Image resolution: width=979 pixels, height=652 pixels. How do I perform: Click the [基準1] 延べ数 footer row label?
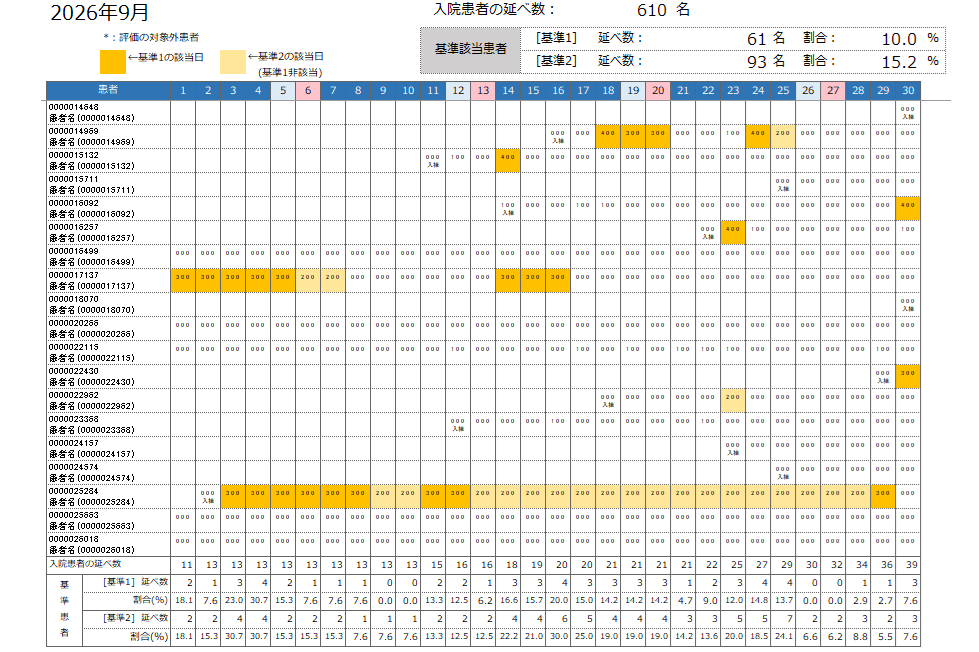pos(135,582)
